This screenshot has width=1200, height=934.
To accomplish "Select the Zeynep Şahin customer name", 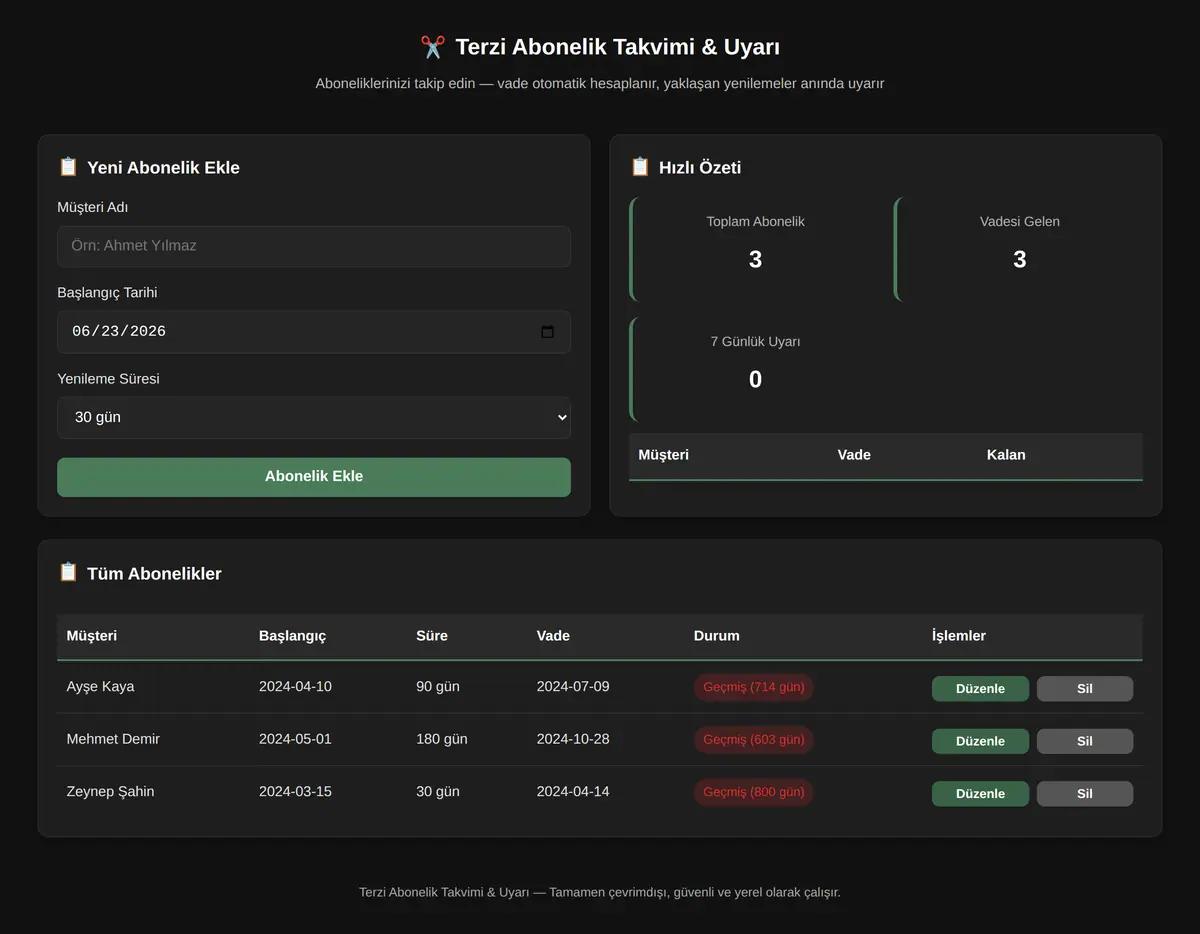I will click(110, 792).
